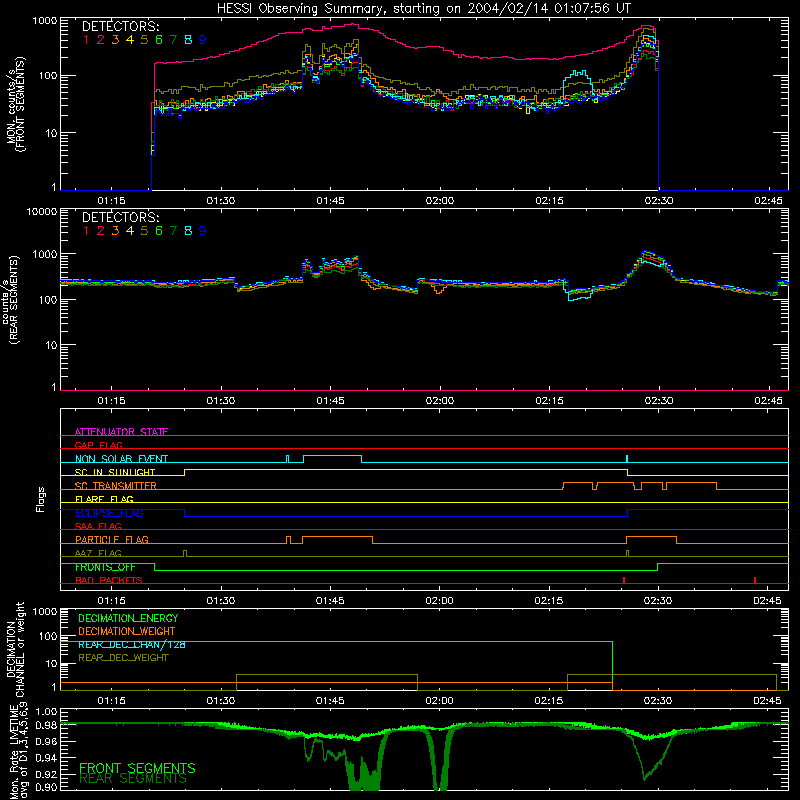Pick detector 8 legend number in rear segments plot
This screenshot has height=800, width=800.
[188, 231]
